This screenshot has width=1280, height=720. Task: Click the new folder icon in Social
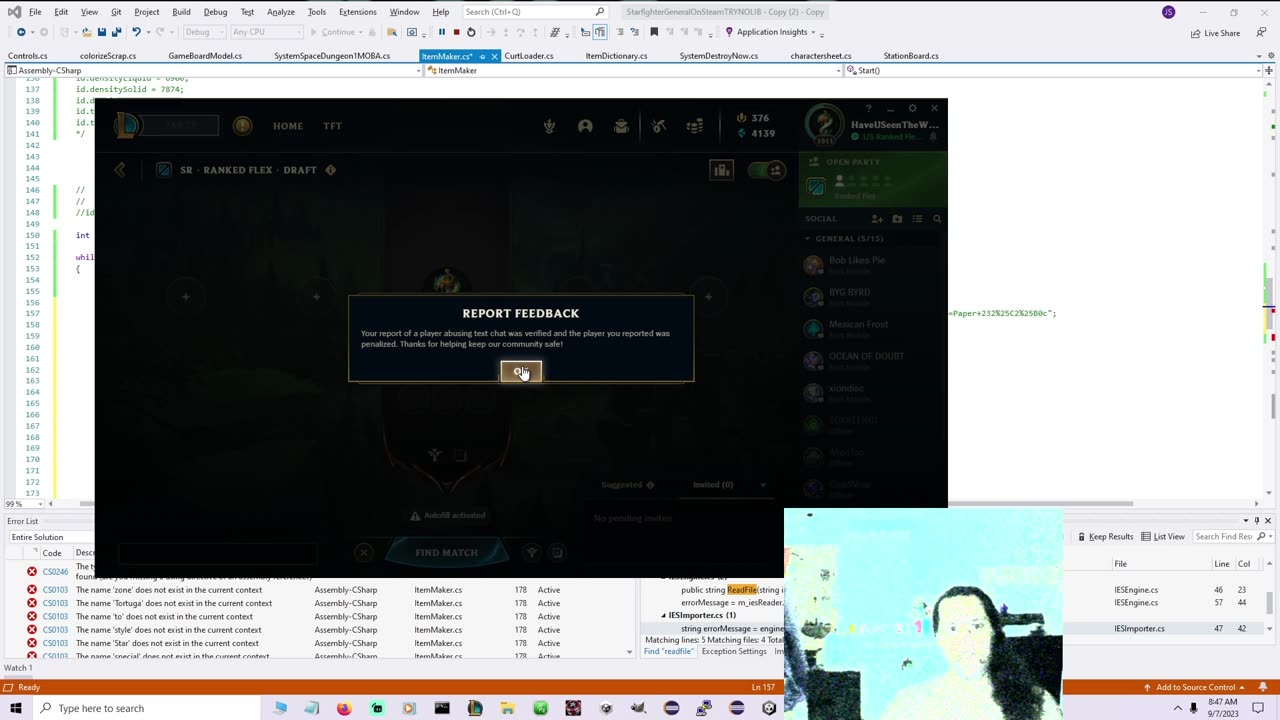pos(897,218)
